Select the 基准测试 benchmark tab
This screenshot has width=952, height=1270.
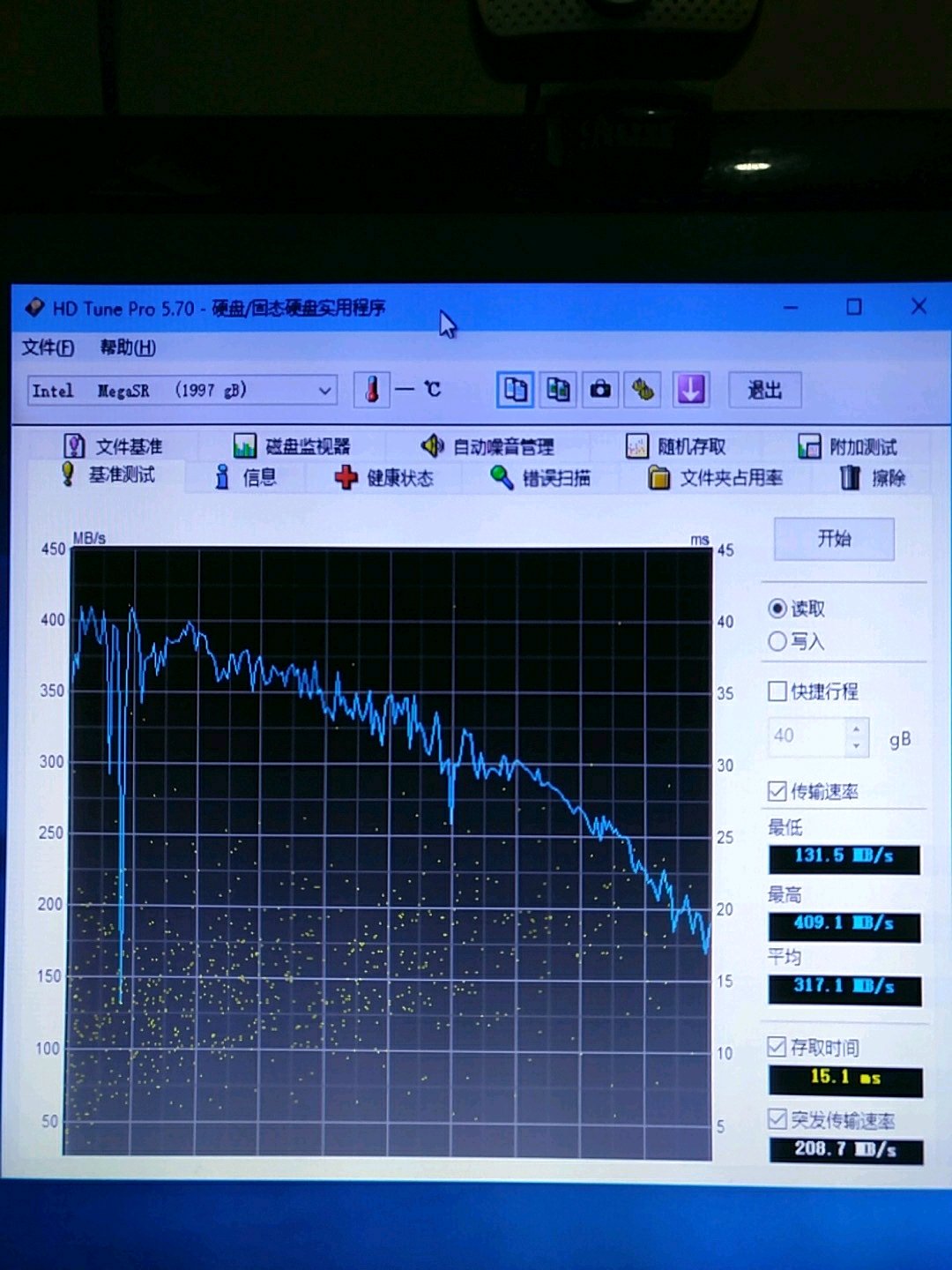(108, 475)
